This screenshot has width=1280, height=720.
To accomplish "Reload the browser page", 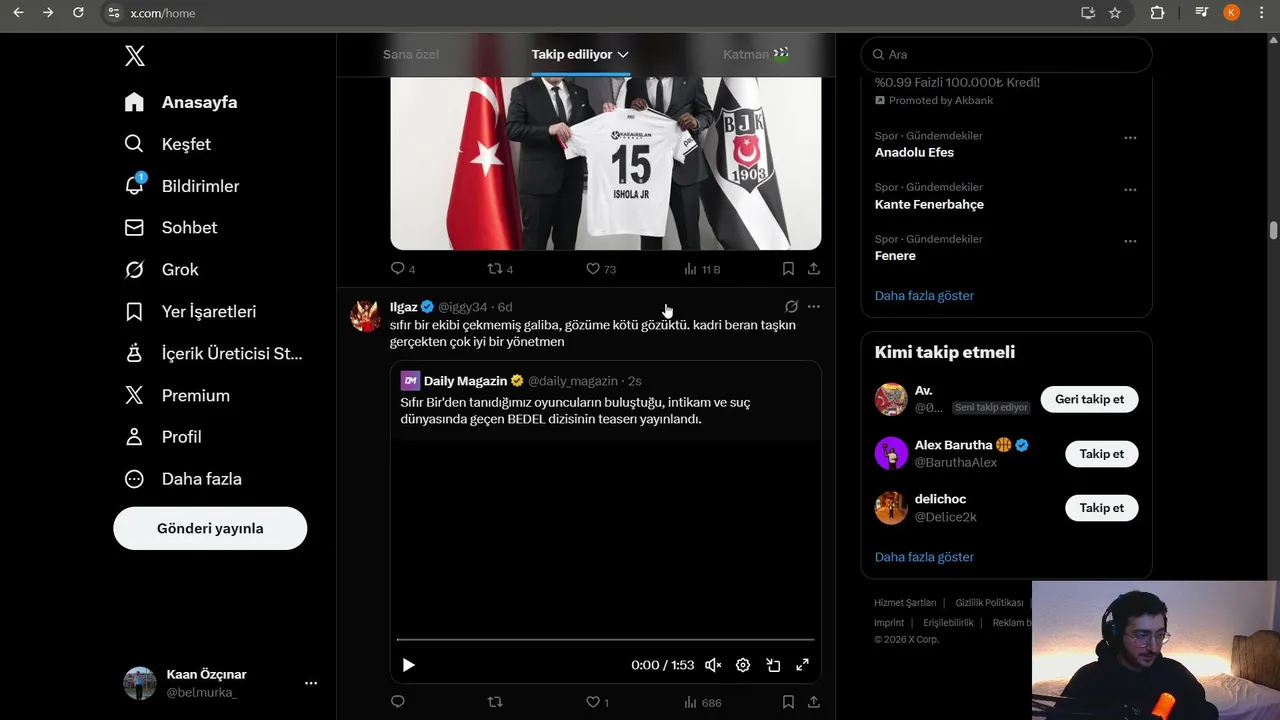I will click(x=78, y=13).
